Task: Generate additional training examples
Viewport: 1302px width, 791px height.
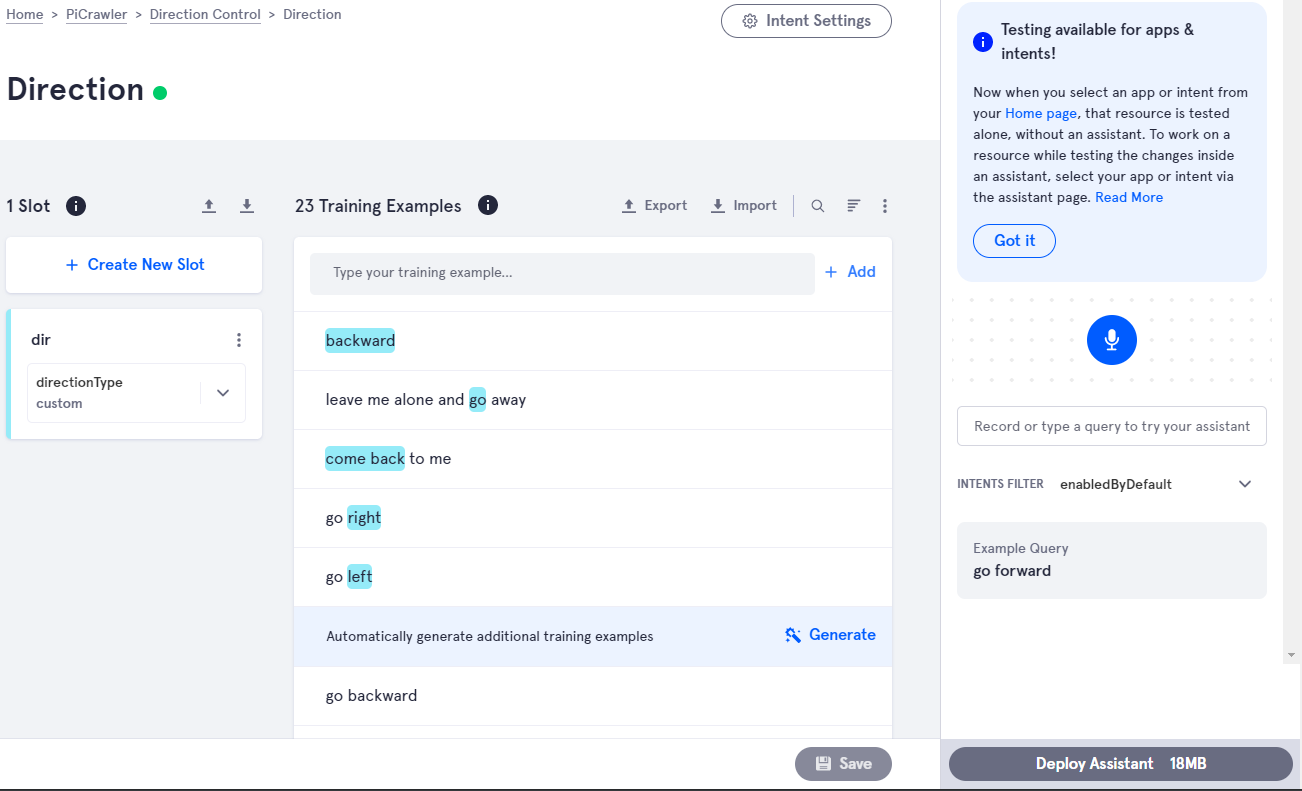Action: 830,635
